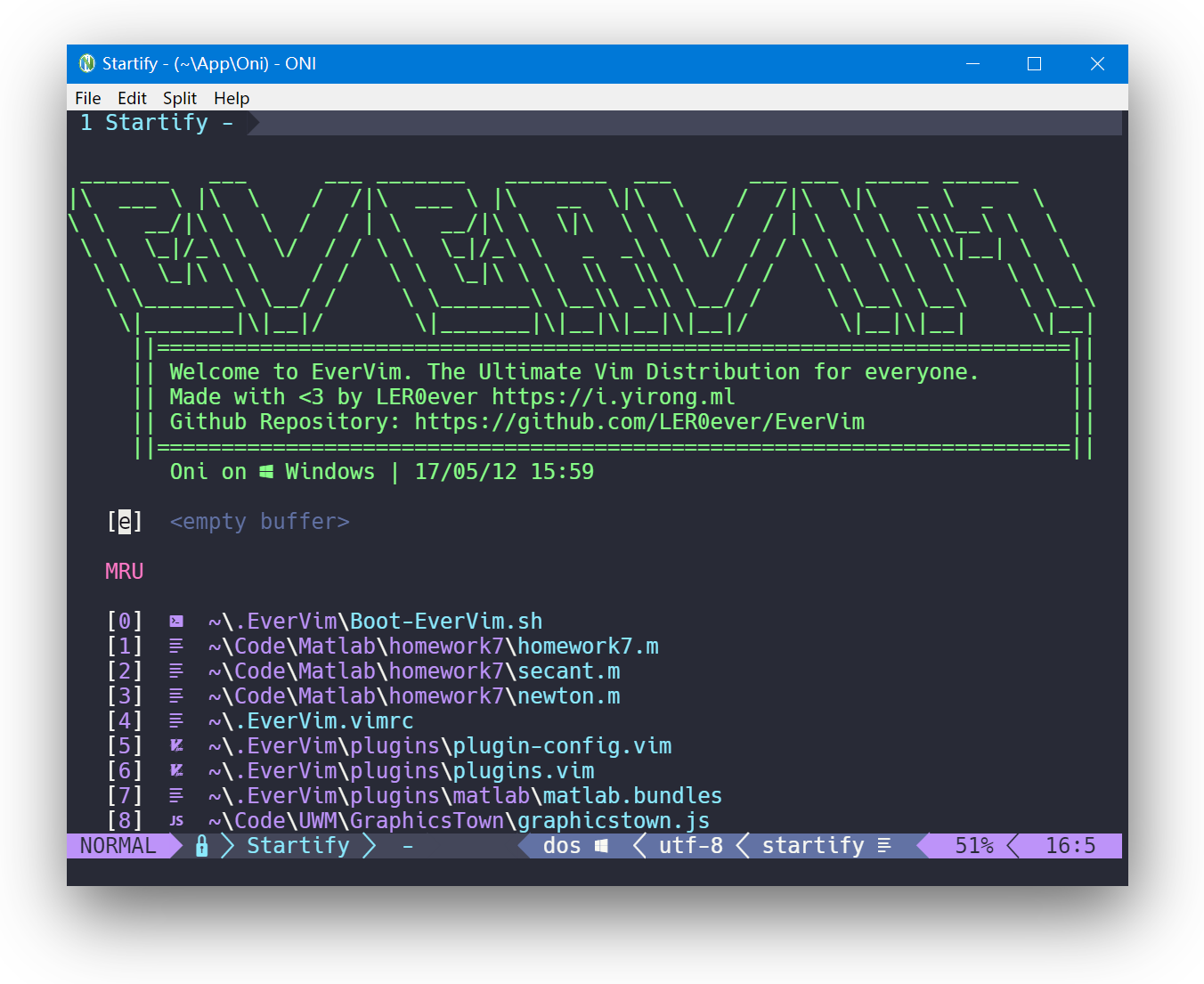Click the <empty buffer> label
The image size is (1204, 984).
coord(260,522)
